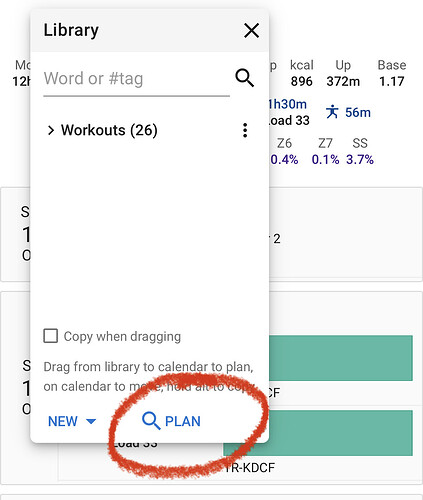This screenshot has width=423, height=500.
Task: Select the Workouts (26) folder label
Action: click(109, 130)
